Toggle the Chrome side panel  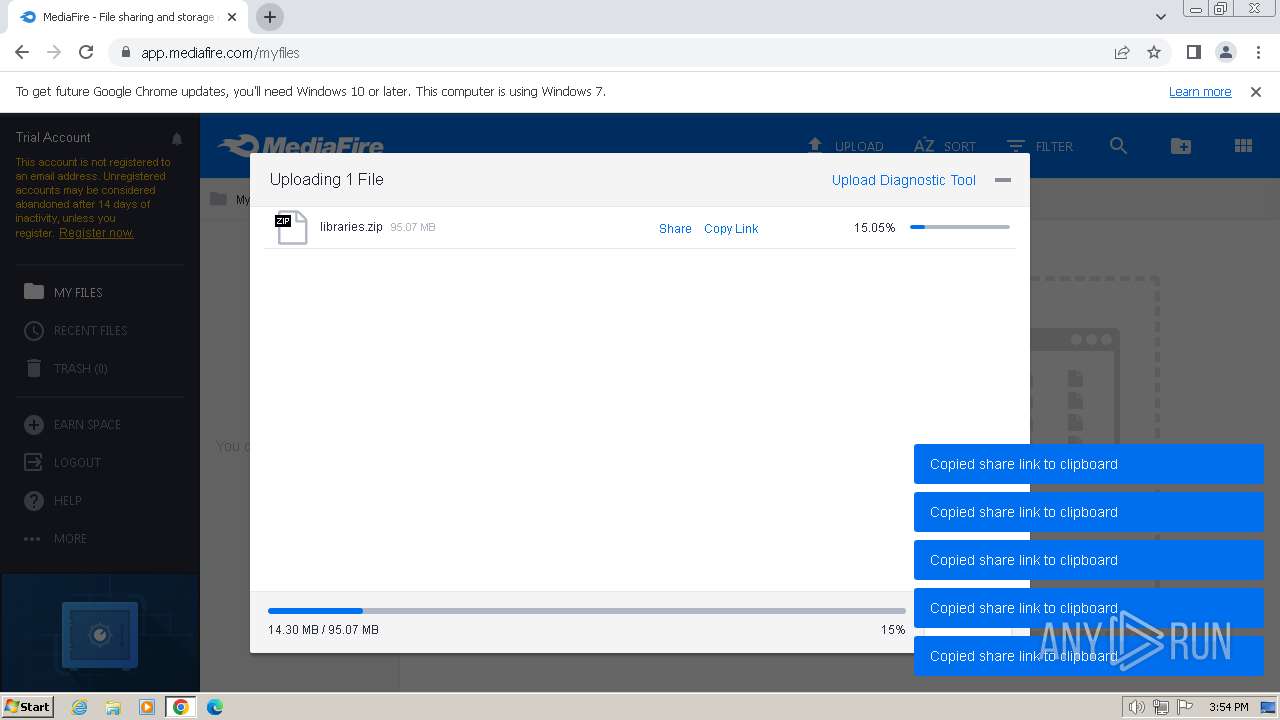1193,53
